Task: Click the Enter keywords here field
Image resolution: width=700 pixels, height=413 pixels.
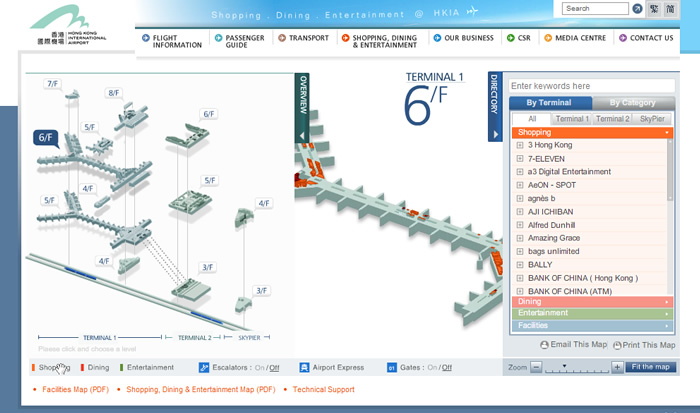Action: coord(592,86)
